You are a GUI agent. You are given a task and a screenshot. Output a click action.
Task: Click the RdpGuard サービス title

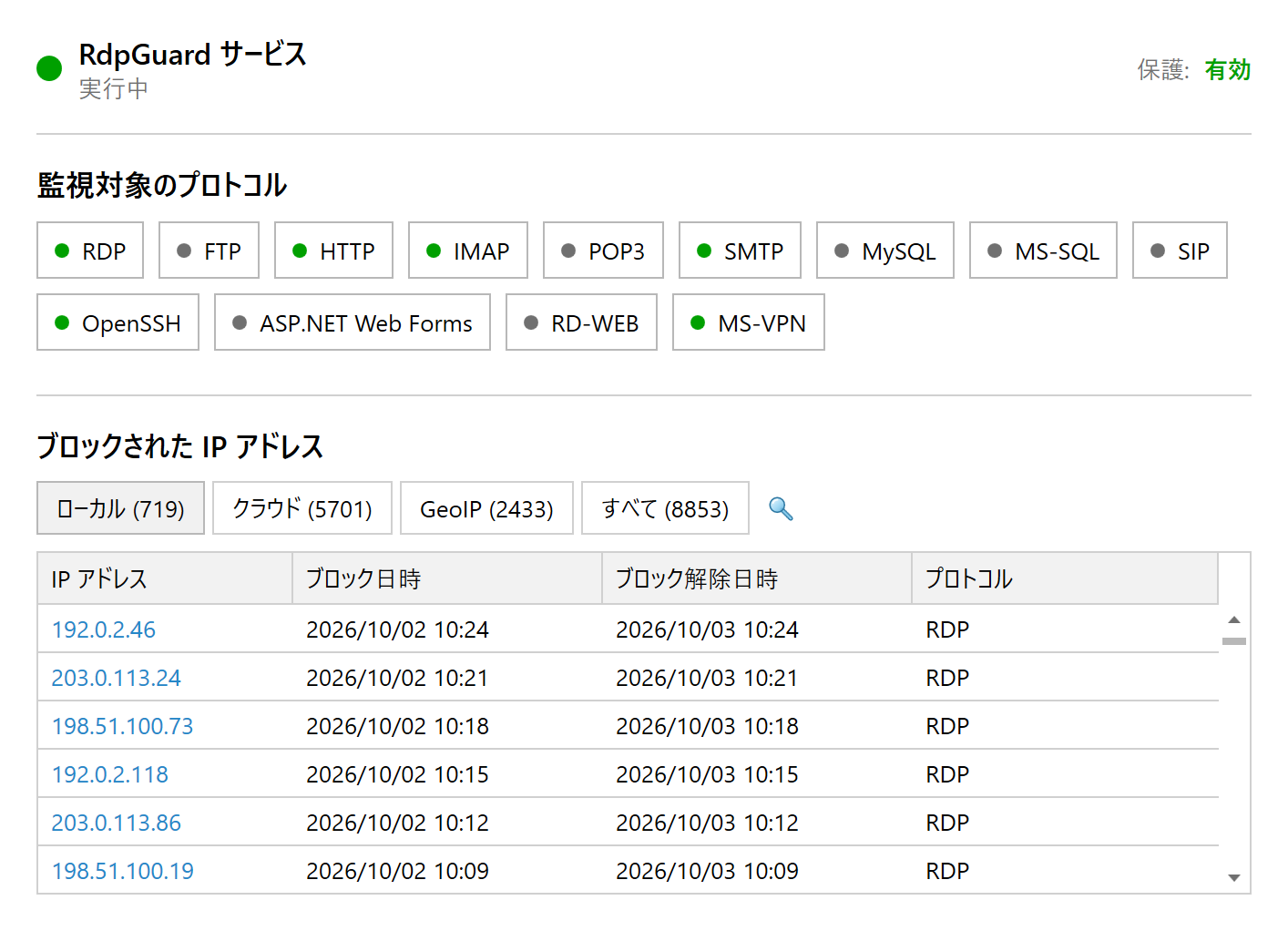click(x=192, y=55)
